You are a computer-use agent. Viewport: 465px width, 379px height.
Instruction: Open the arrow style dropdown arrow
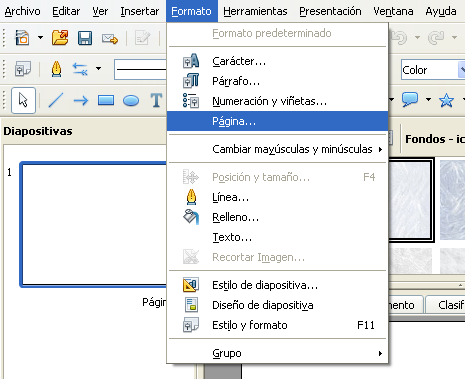point(98,69)
